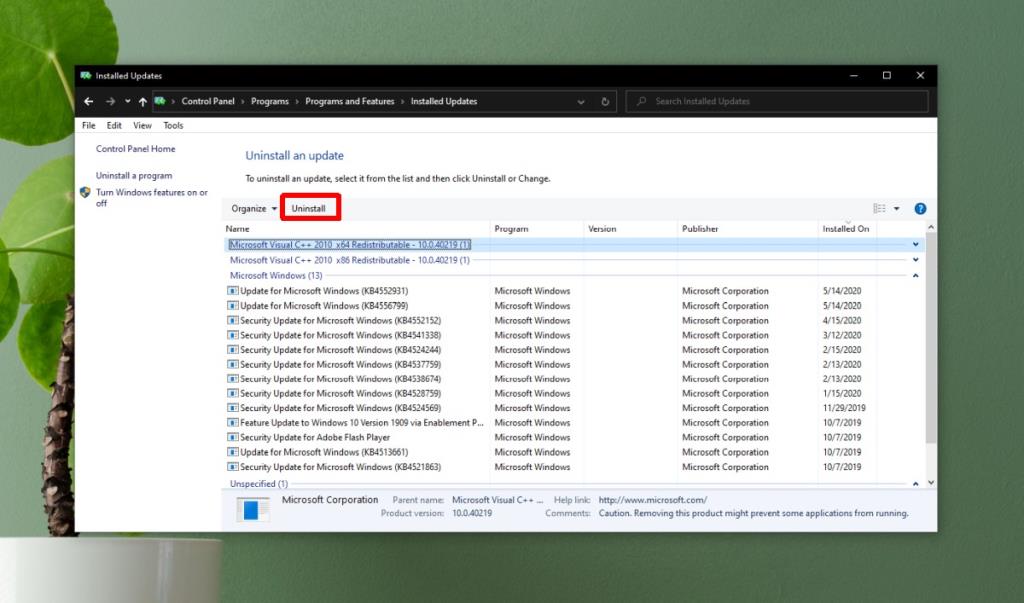Screen dimensions: 1024x603
Task: Open the File menu
Action: [x=88, y=125]
